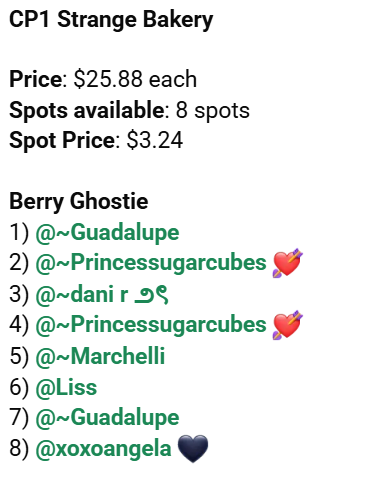The image size is (370, 478).
Task: Click the Spot Price label
Action: pyautogui.click(x=62, y=140)
